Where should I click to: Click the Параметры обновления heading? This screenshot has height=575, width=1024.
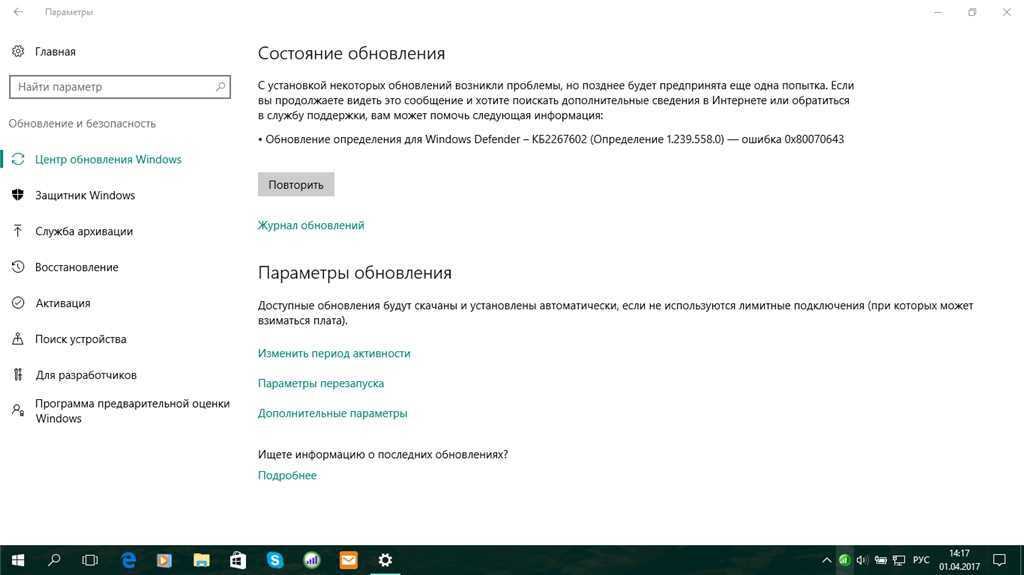(x=355, y=272)
